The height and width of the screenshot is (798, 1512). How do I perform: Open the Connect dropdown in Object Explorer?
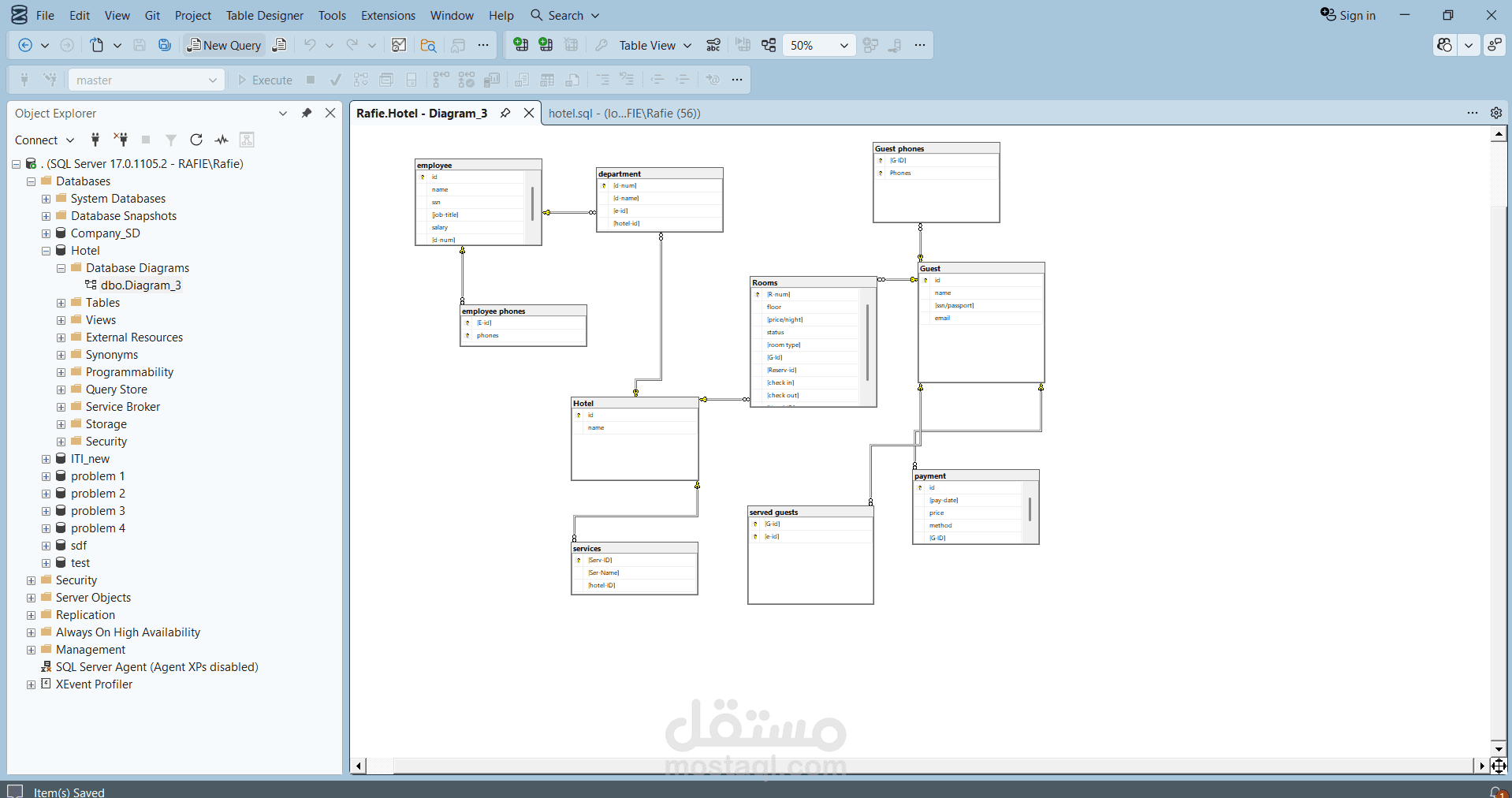pyautogui.click(x=44, y=140)
